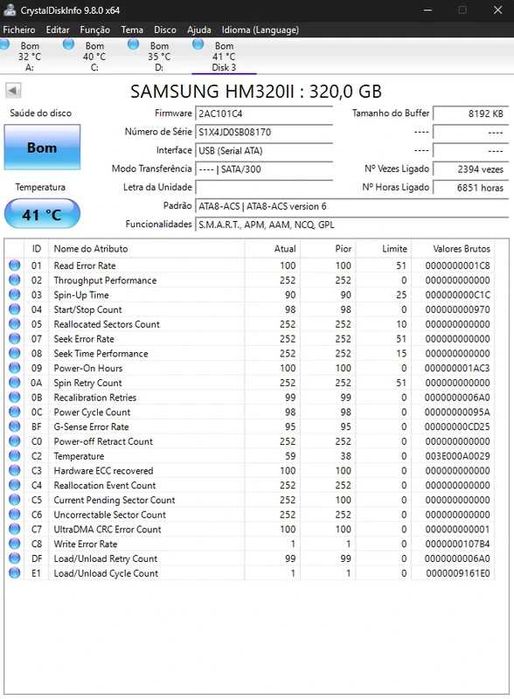This screenshot has width=514, height=699.
Task: Click status icon of Spin-Up Time
Action: tap(14, 295)
